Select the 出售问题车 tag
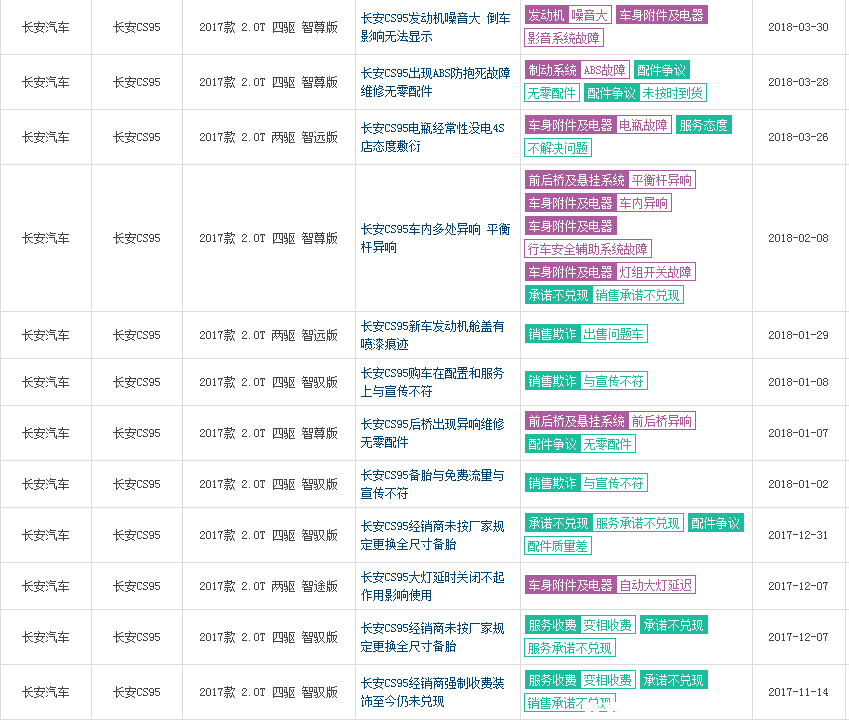Viewport: 849px width, 720px height. (614, 334)
